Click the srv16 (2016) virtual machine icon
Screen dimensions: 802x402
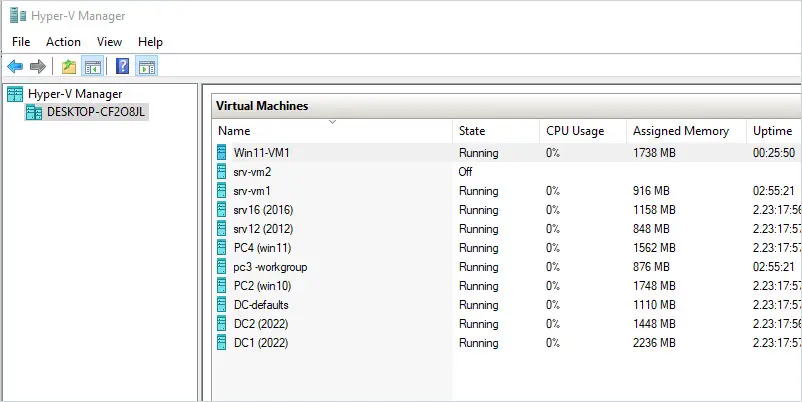[x=221, y=209]
